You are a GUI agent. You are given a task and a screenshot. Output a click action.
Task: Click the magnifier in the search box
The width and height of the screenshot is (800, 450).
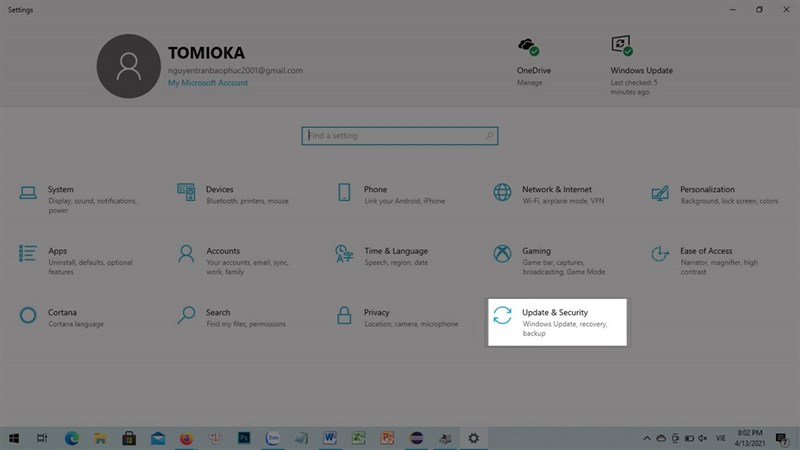pos(489,136)
